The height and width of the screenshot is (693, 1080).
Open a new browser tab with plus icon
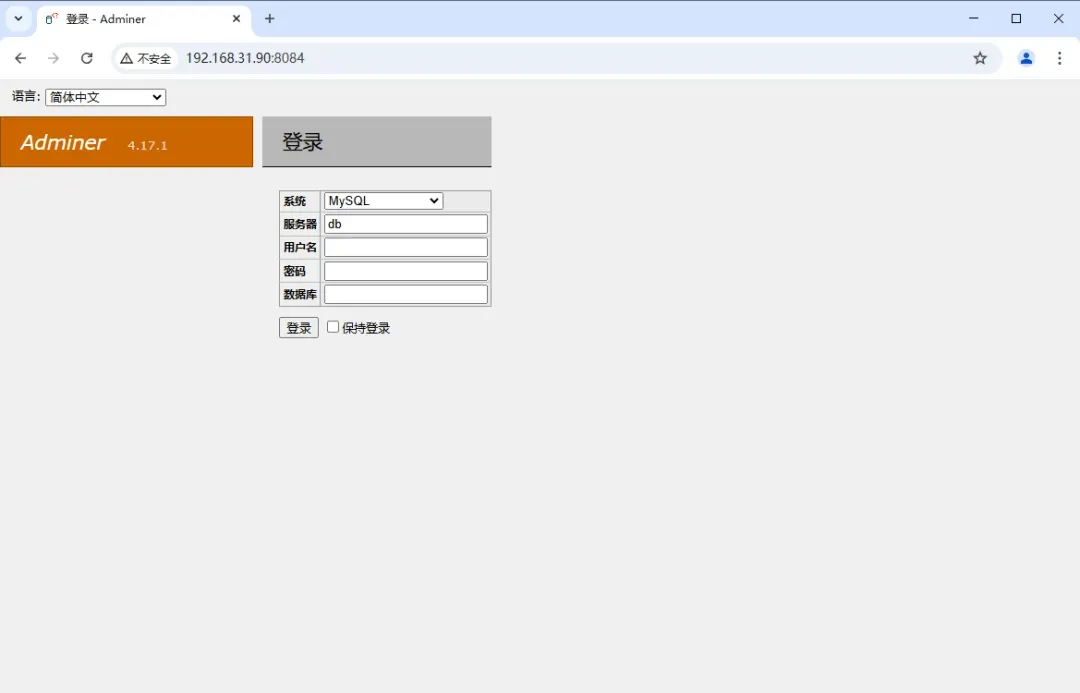click(x=270, y=18)
